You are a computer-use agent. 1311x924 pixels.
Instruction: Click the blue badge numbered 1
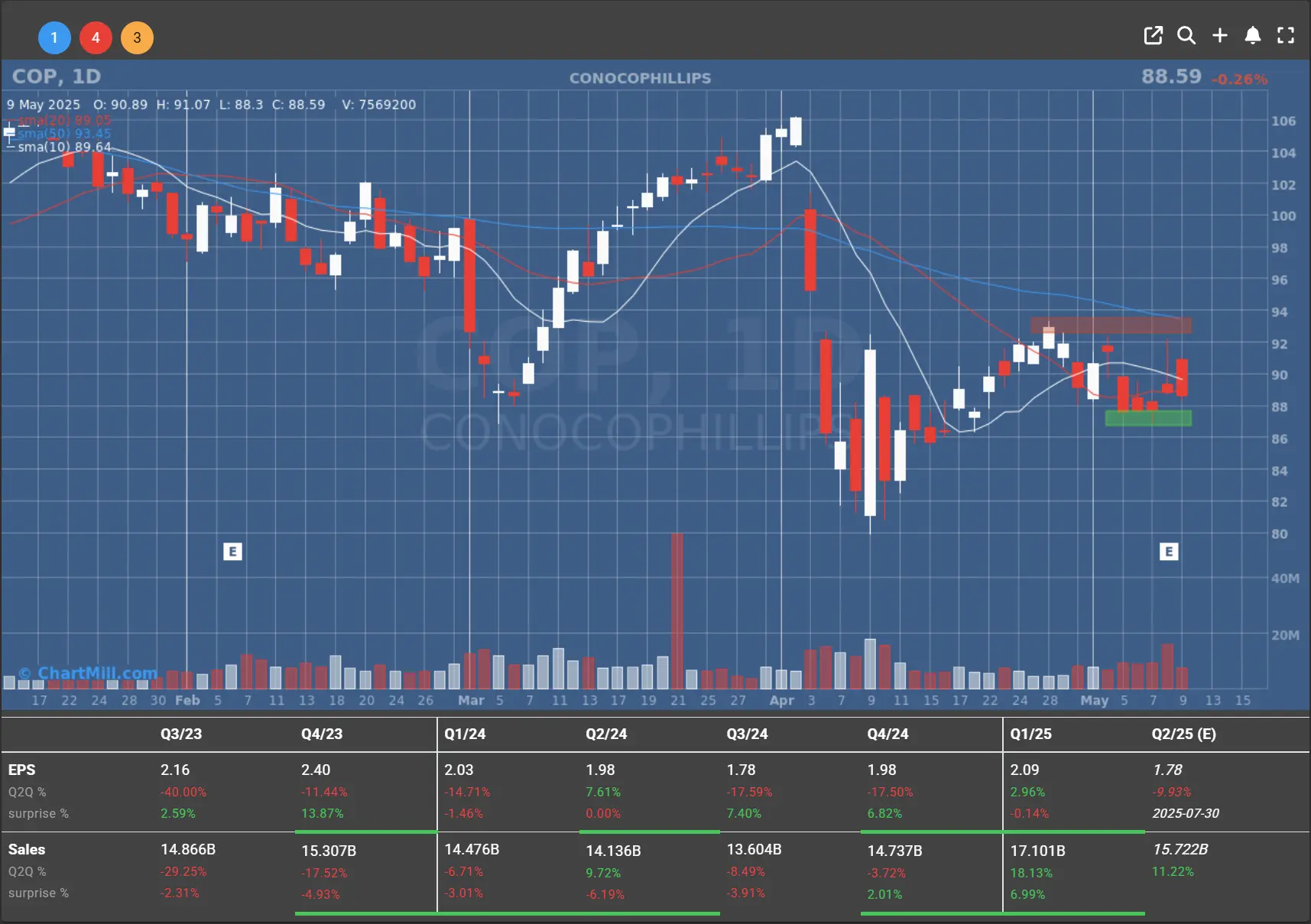click(x=54, y=37)
